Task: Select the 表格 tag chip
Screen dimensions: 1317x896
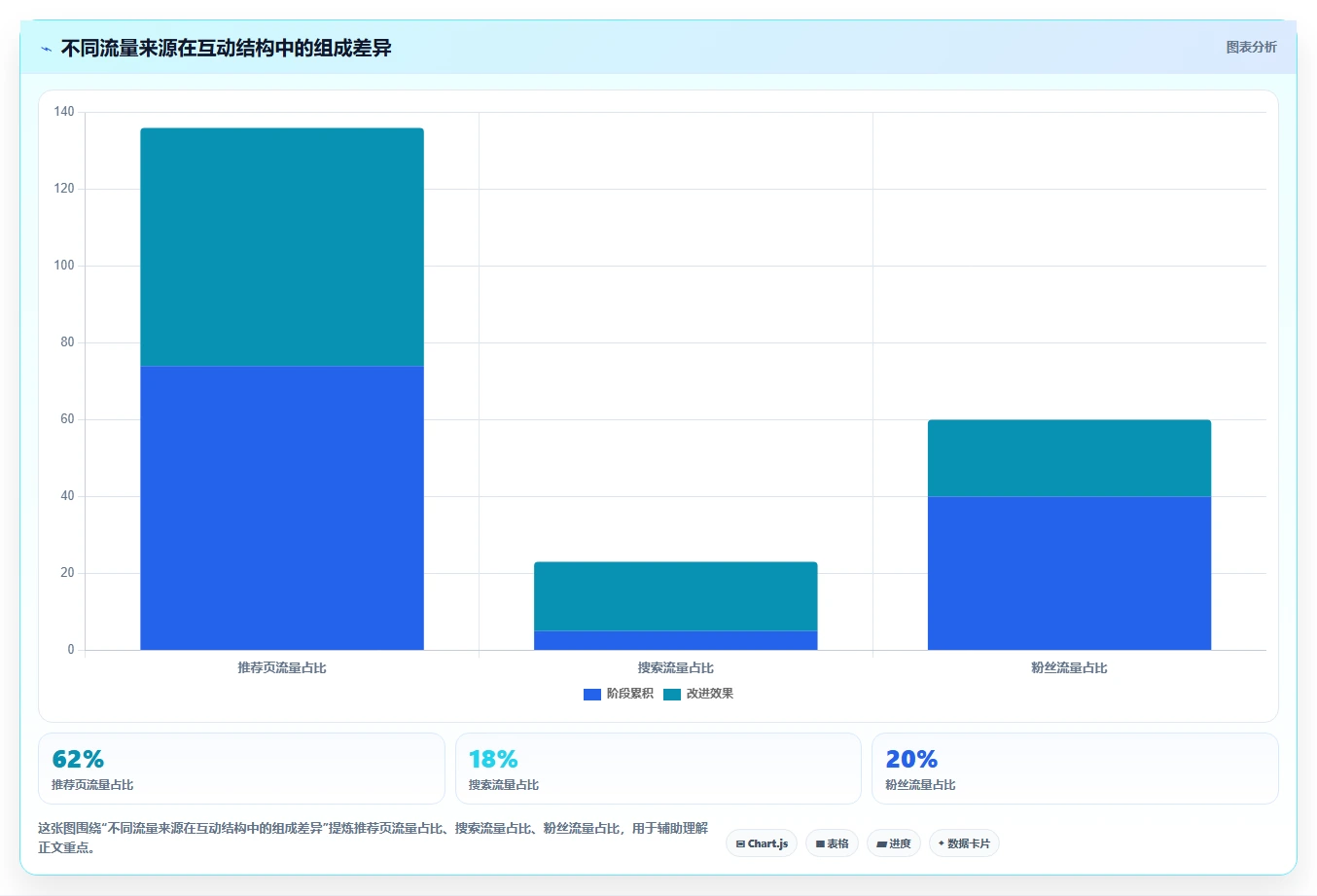Action: pos(832,843)
